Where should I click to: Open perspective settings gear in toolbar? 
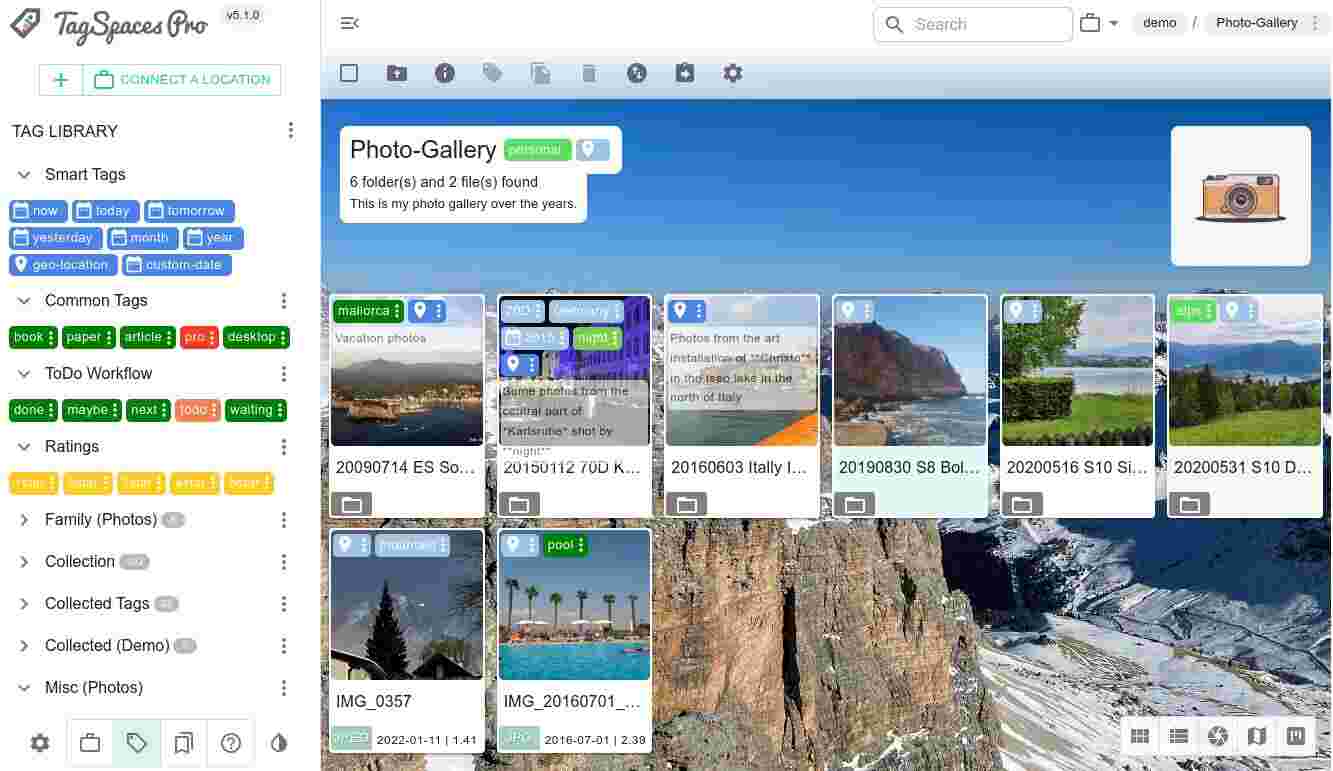click(x=733, y=73)
